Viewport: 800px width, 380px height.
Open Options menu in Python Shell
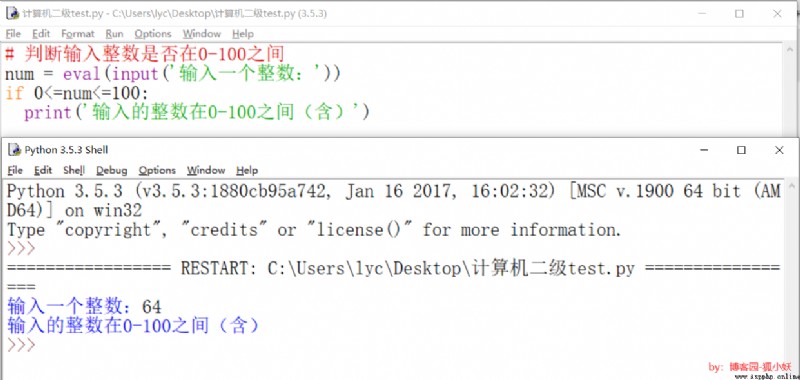coord(157,170)
